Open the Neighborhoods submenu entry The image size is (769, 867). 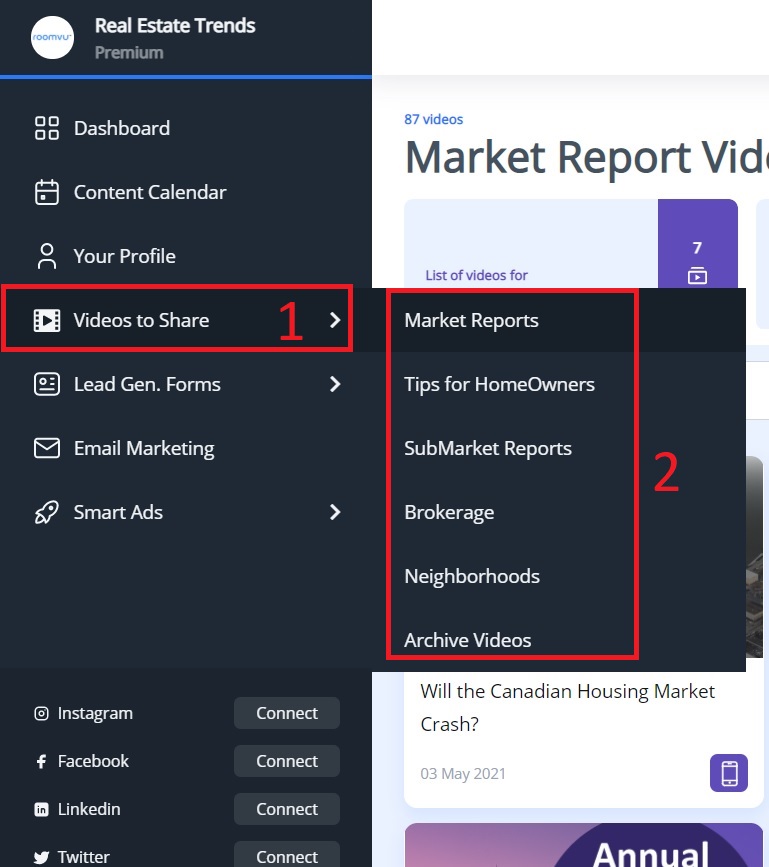pyautogui.click(x=472, y=576)
